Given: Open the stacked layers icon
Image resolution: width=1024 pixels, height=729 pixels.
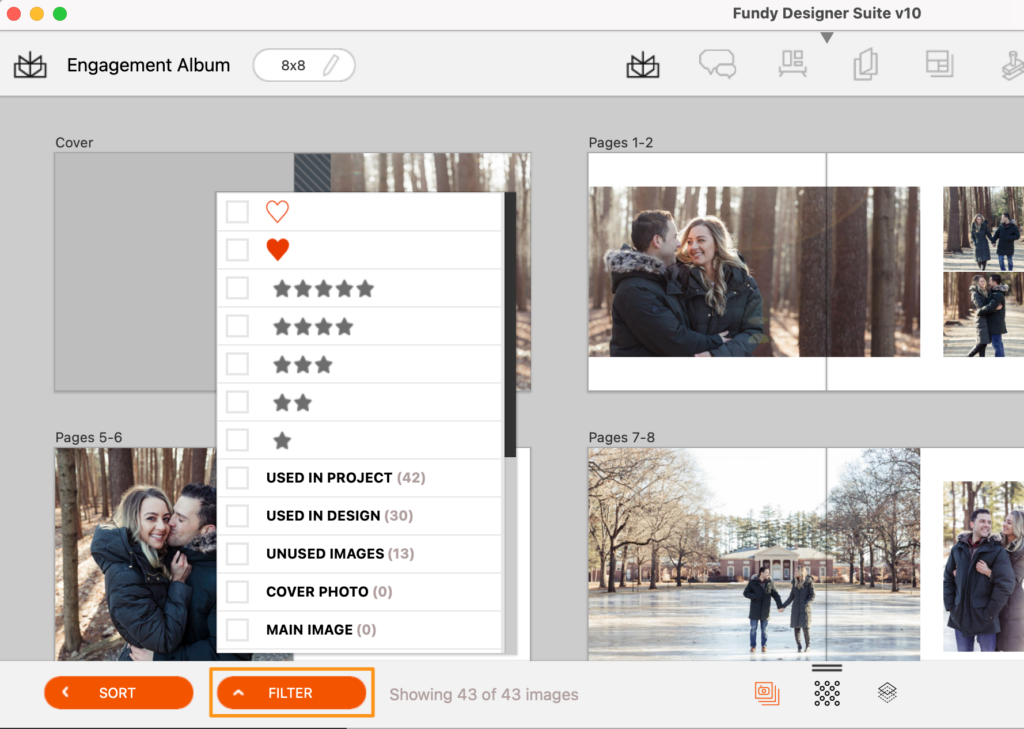Looking at the screenshot, I should 887,692.
